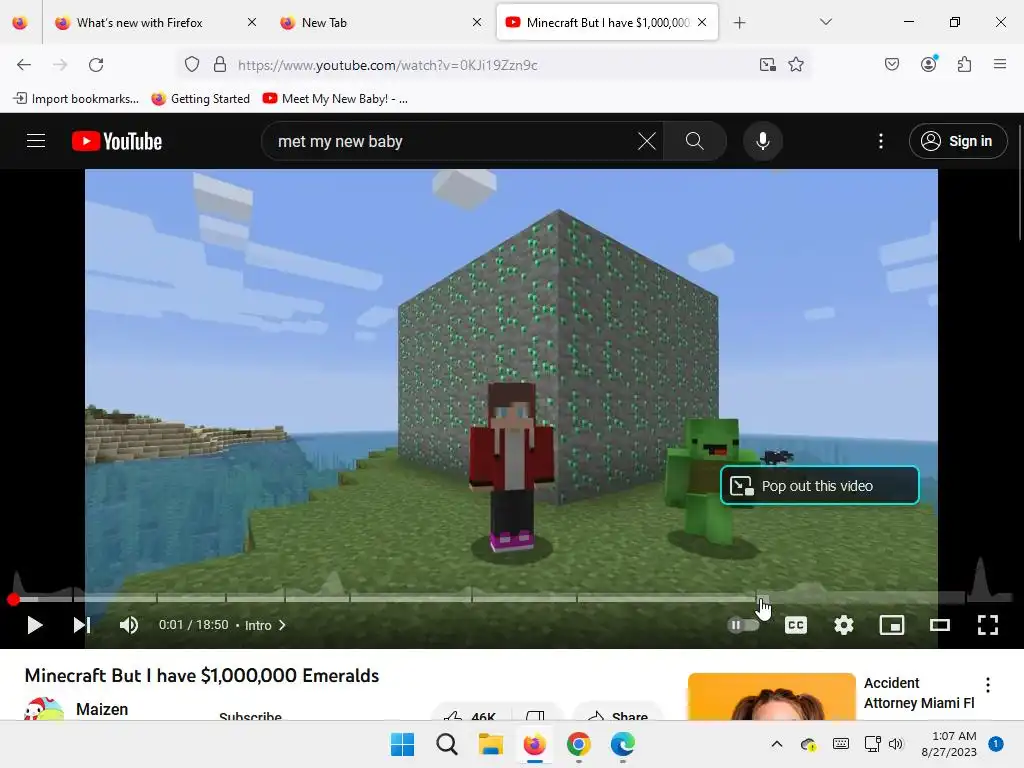Image resolution: width=1024 pixels, height=768 pixels.
Task: Show hidden system tray icons
Action: point(776,744)
